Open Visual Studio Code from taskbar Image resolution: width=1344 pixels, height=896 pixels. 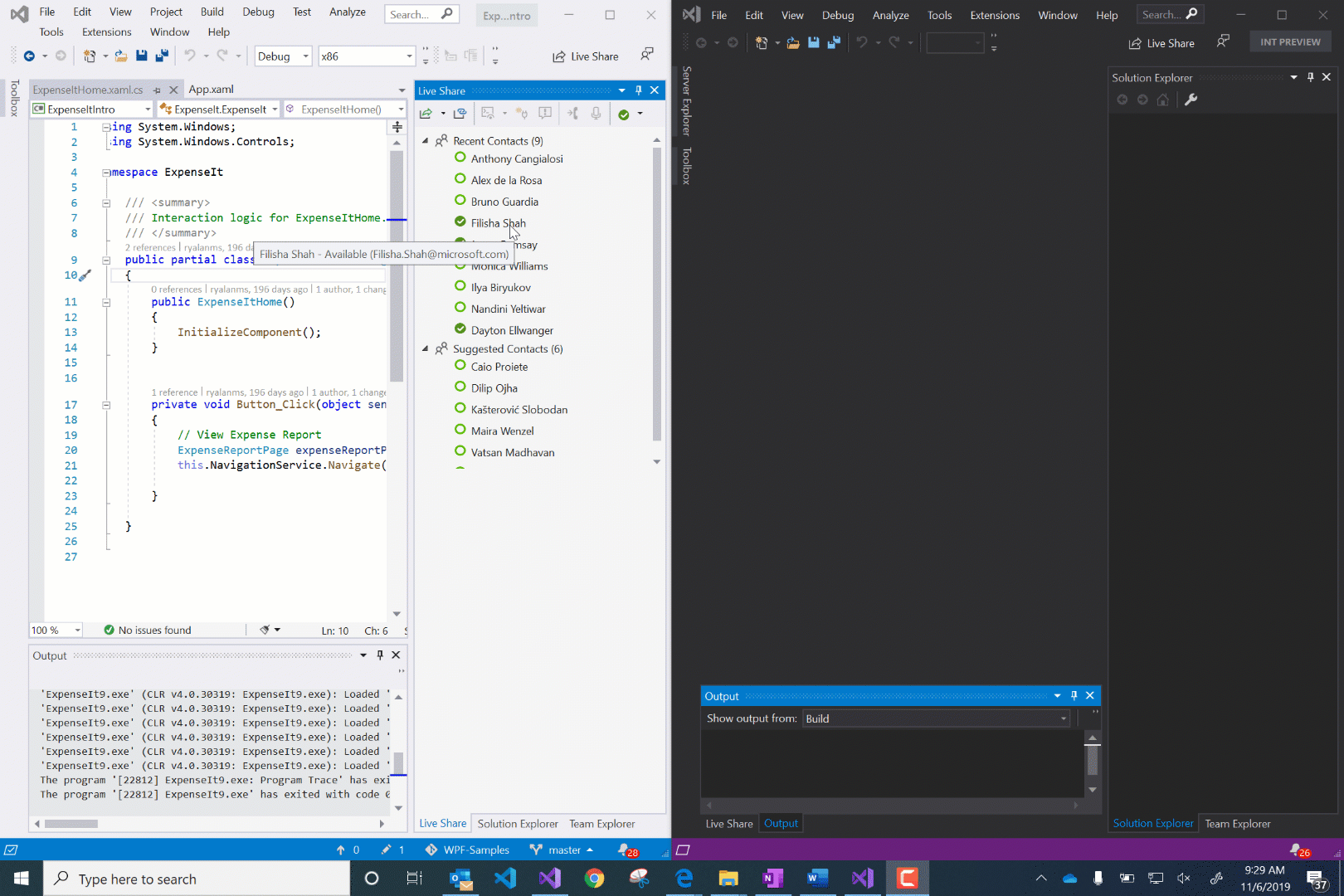coord(505,878)
